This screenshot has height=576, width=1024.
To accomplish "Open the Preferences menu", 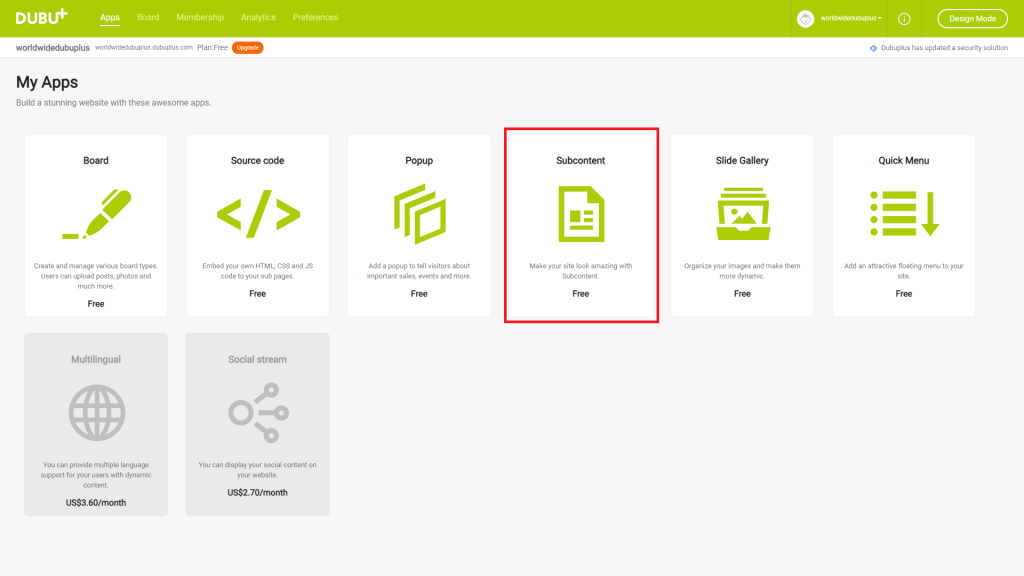I will click(315, 18).
